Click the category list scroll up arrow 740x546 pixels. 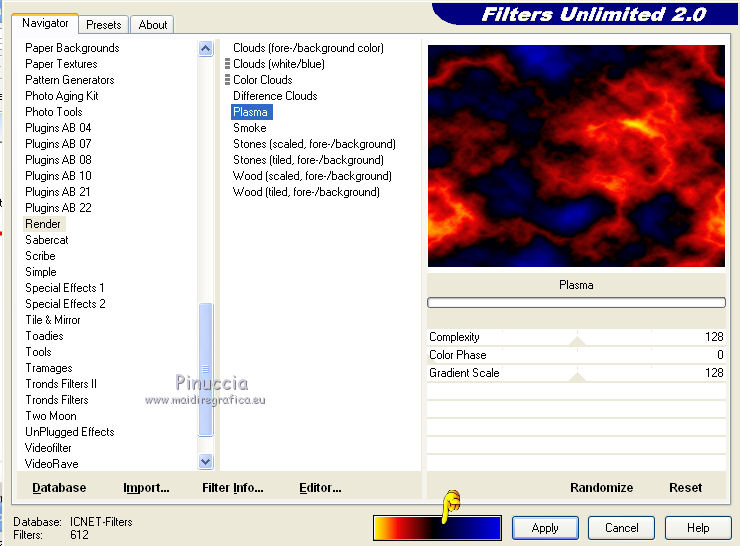coord(206,49)
